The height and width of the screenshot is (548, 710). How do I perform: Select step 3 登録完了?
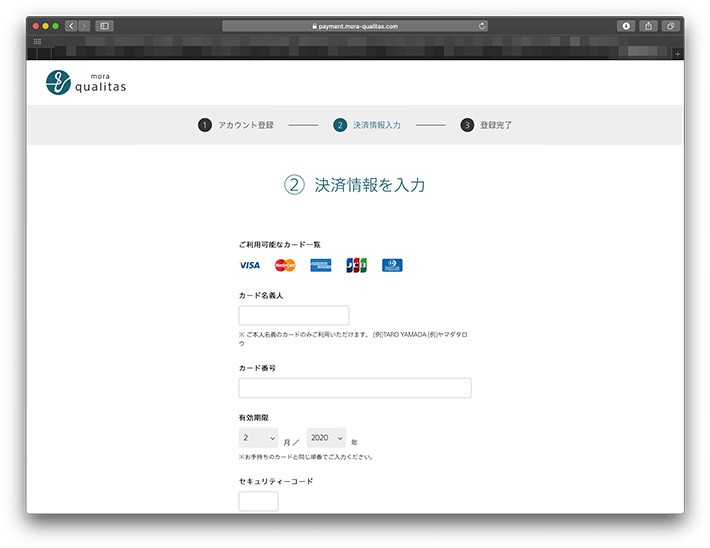point(486,125)
